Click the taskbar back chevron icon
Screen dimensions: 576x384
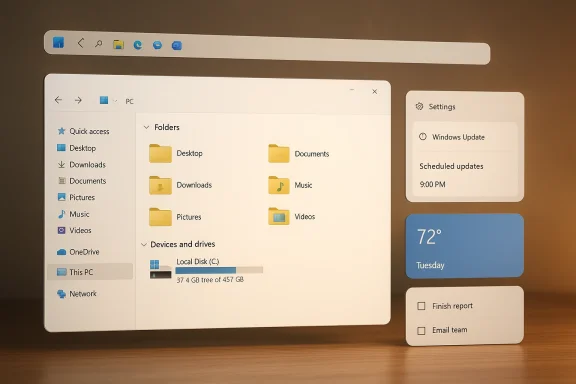[80, 43]
